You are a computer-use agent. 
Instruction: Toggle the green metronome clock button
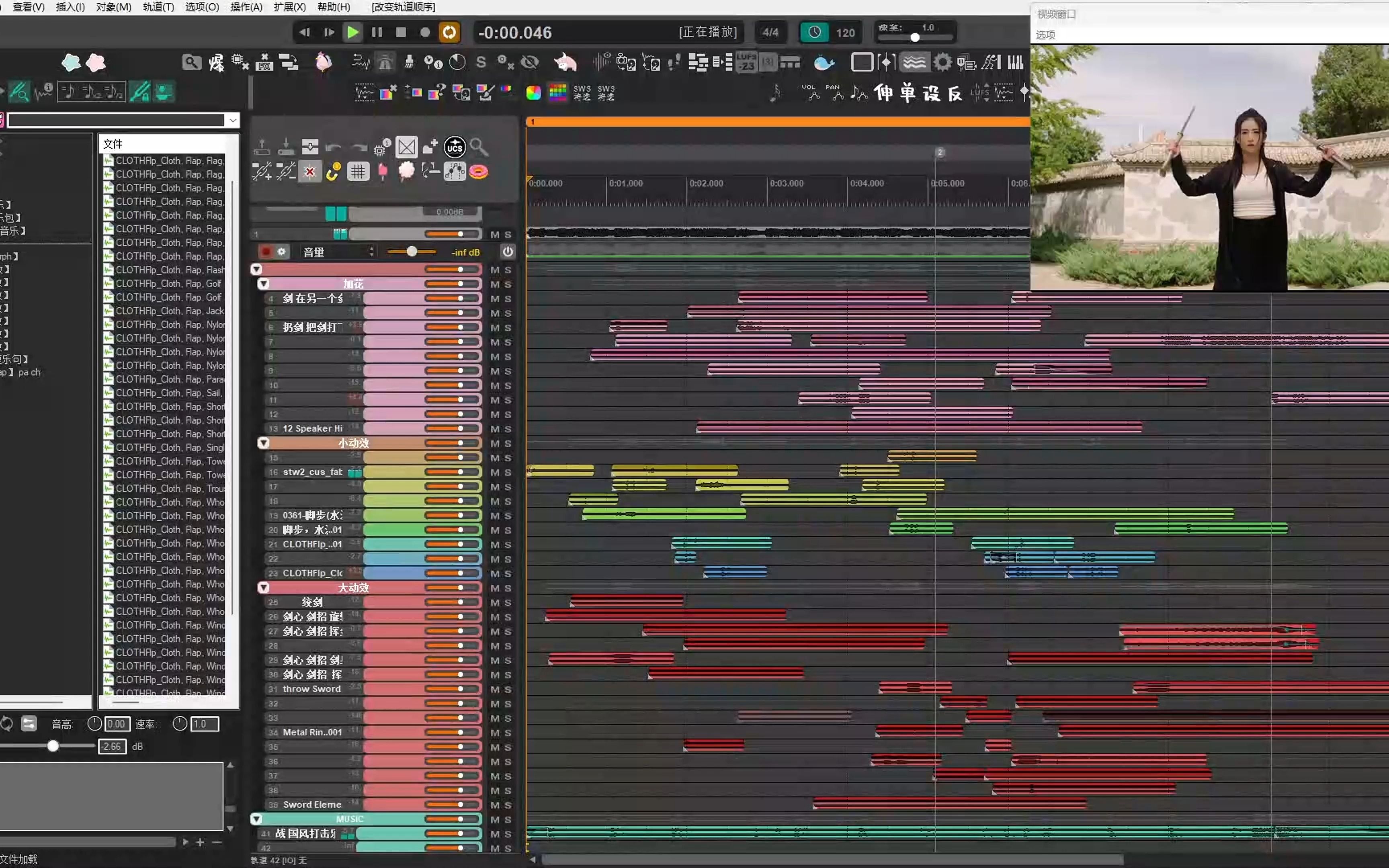tap(814, 32)
